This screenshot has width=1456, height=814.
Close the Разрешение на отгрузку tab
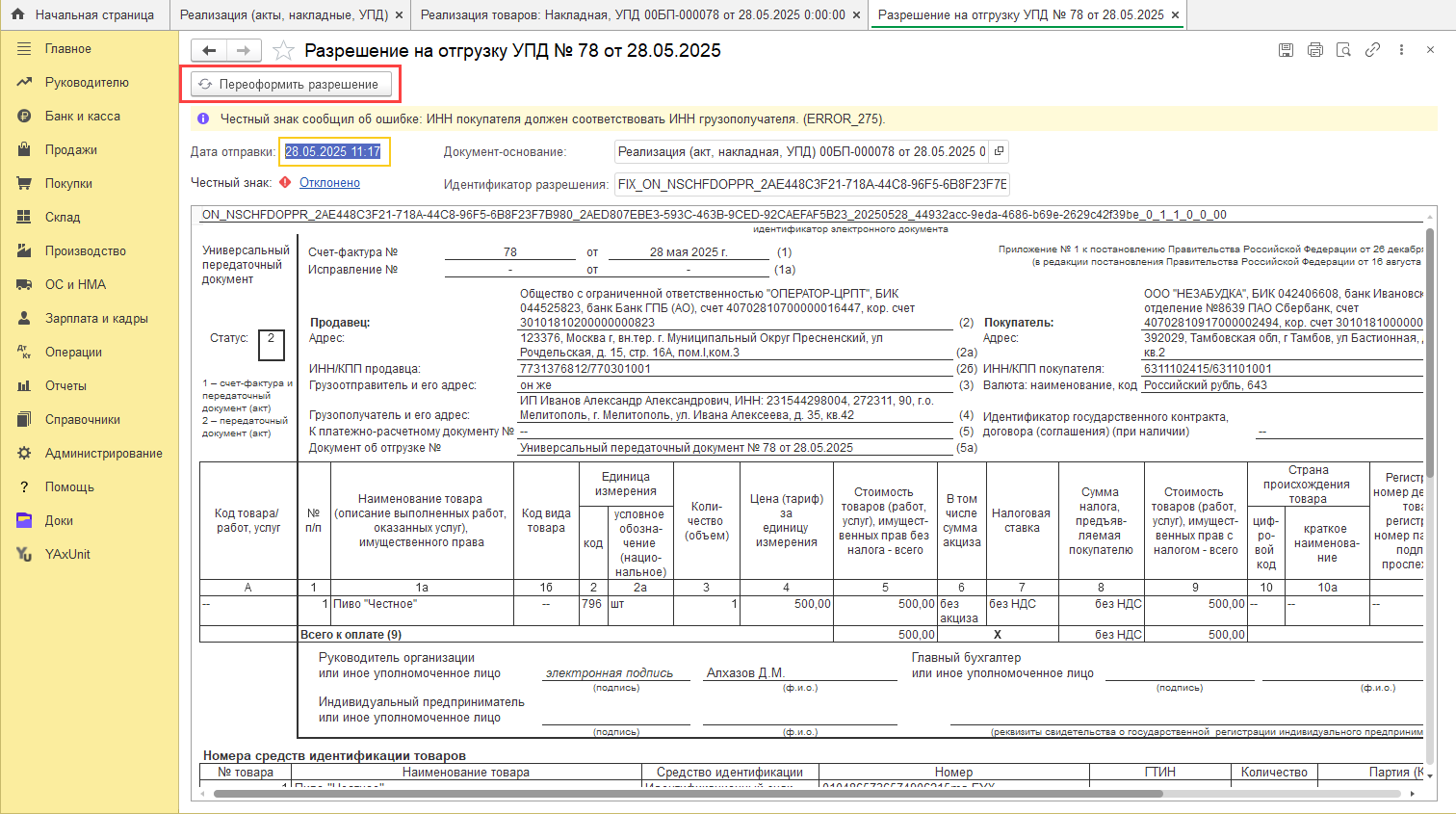pos(1175,15)
